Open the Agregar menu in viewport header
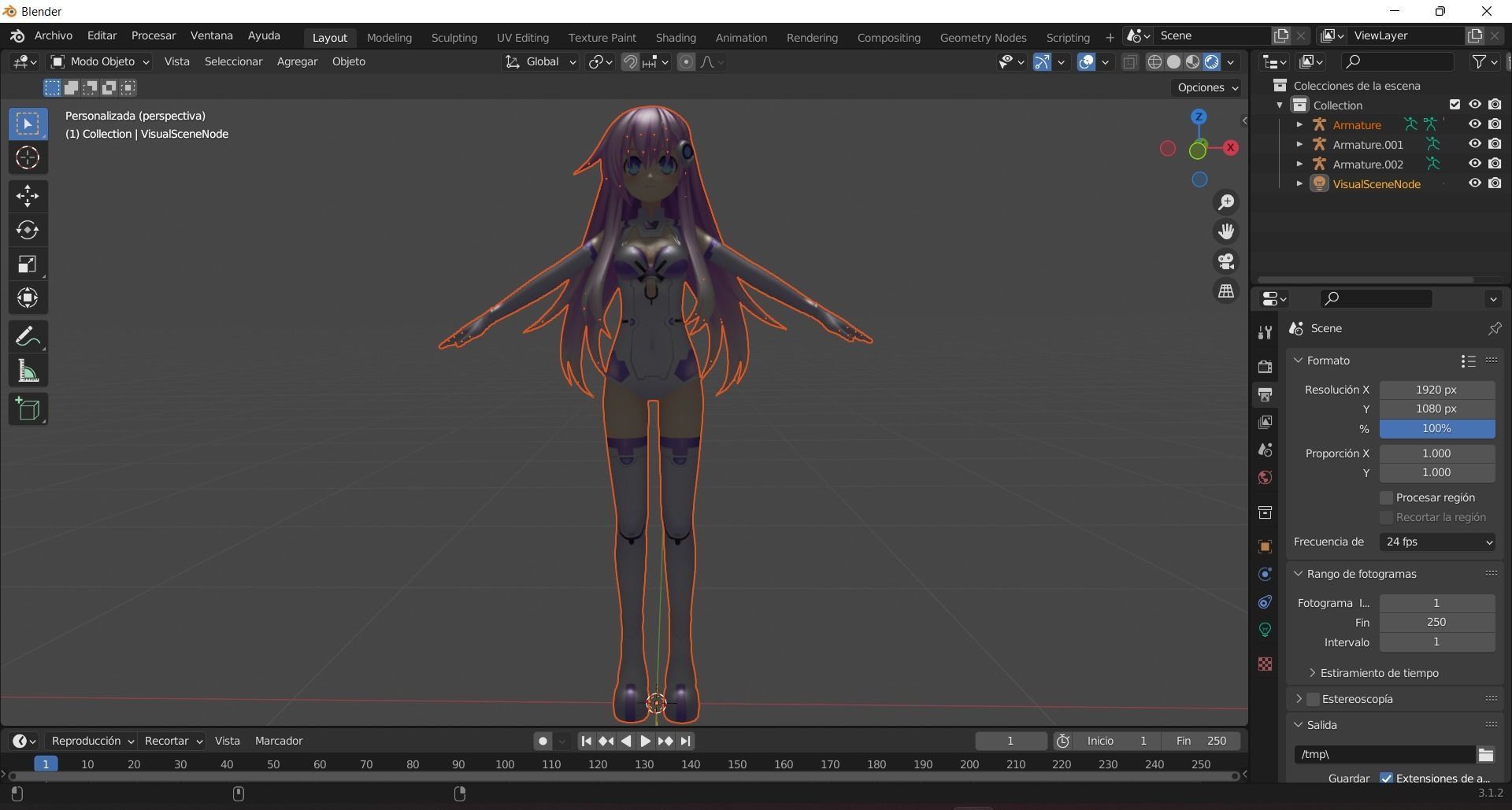 [297, 61]
